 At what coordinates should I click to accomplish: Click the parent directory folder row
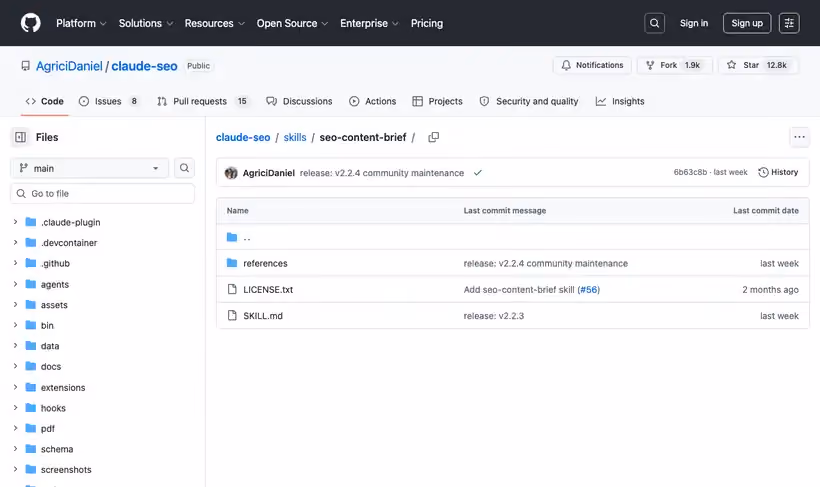coord(512,237)
